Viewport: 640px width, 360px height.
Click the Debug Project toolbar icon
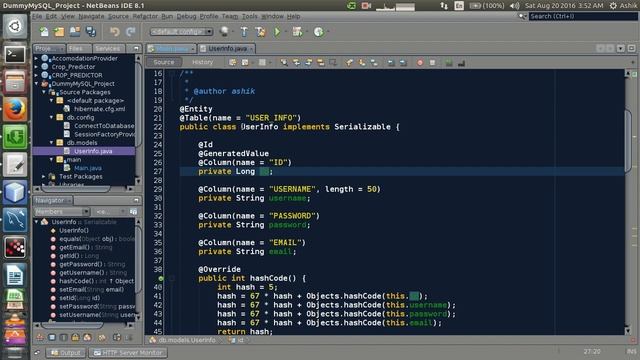(x=298, y=31)
